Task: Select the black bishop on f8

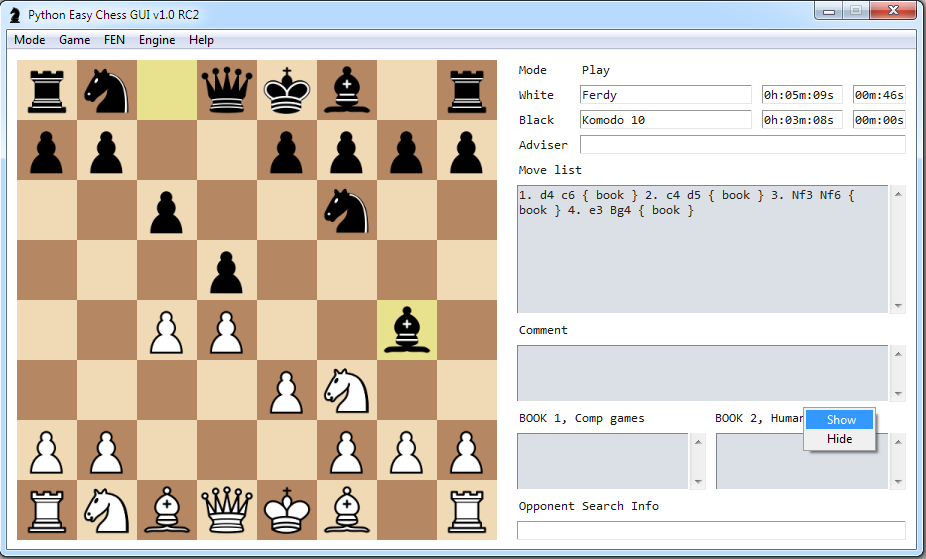Action: click(x=347, y=90)
